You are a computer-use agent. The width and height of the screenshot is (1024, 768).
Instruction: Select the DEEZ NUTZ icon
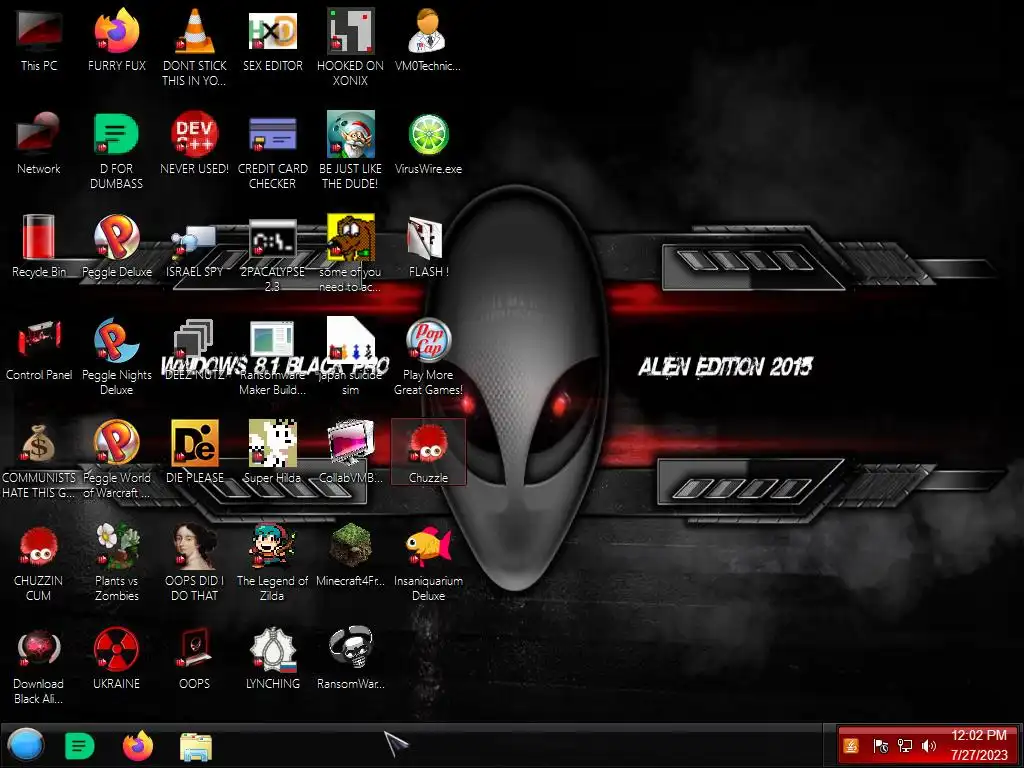194,349
